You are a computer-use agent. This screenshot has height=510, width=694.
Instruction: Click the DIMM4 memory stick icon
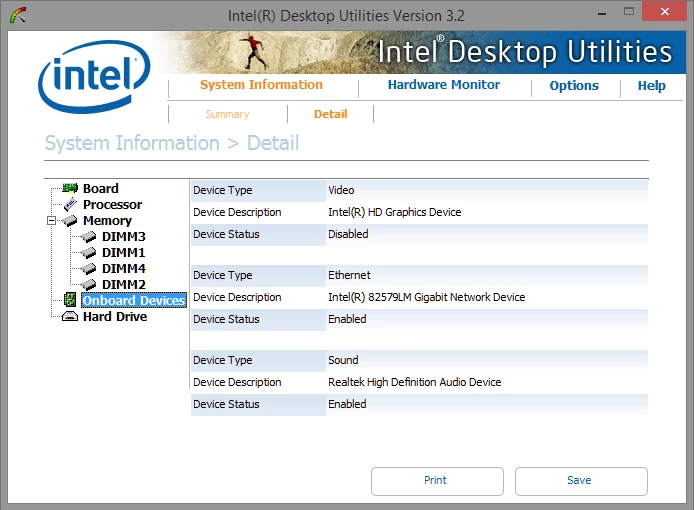(89, 269)
